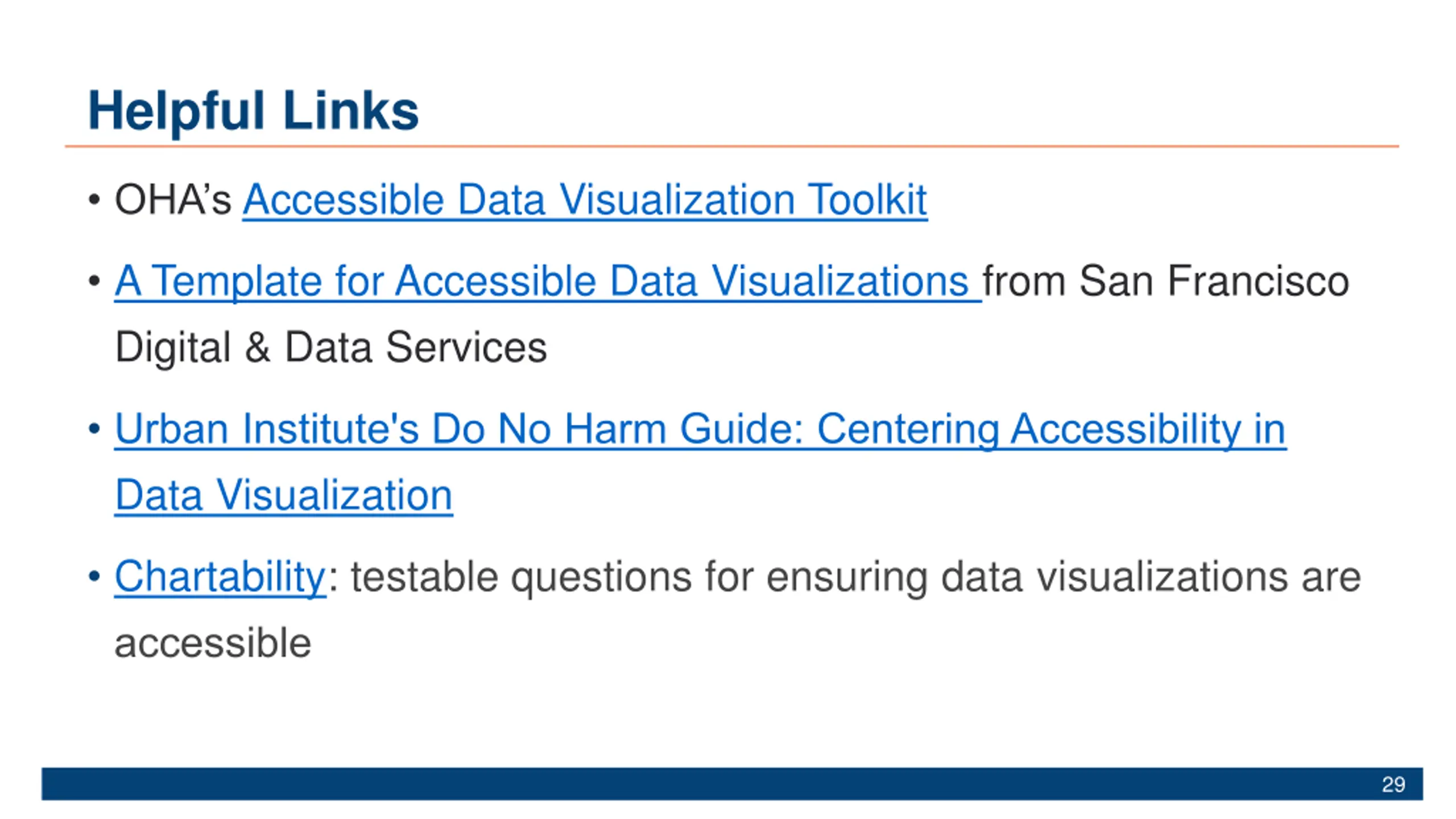Screen dimensions: 1456x819
Task: Click the word 'accessible' on the last line
Action: click(213, 643)
